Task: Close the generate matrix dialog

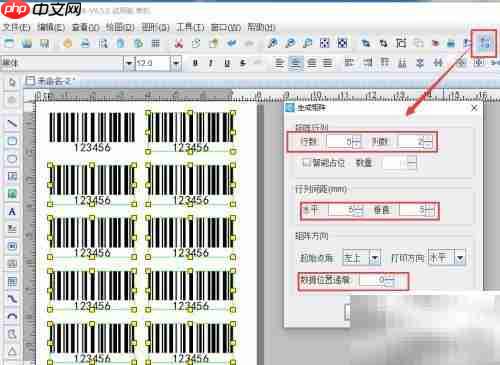Action: pos(474,108)
